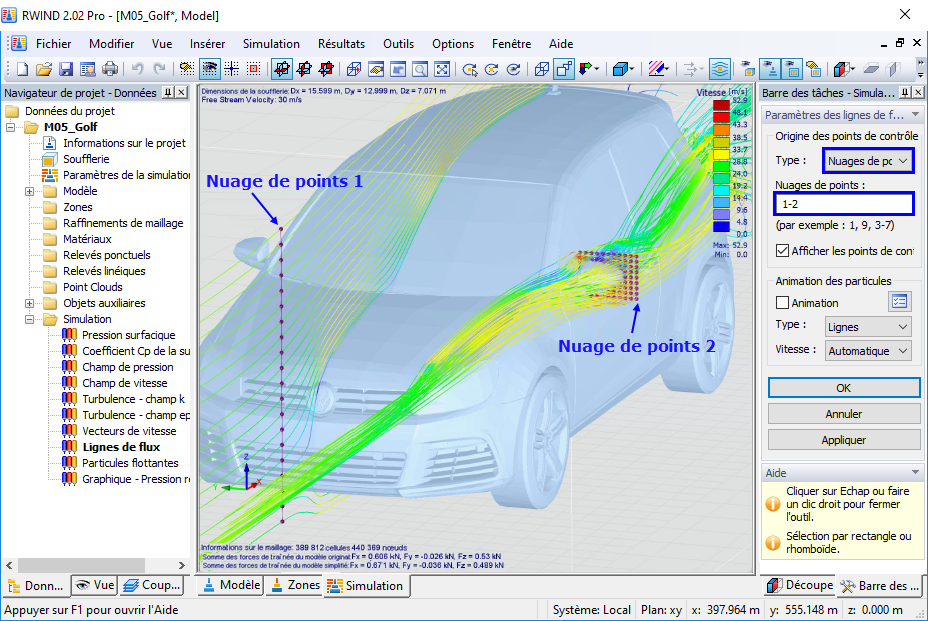Screen dimensions: 928x621
Task: Click the Redo arrow icon
Action: [159, 69]
